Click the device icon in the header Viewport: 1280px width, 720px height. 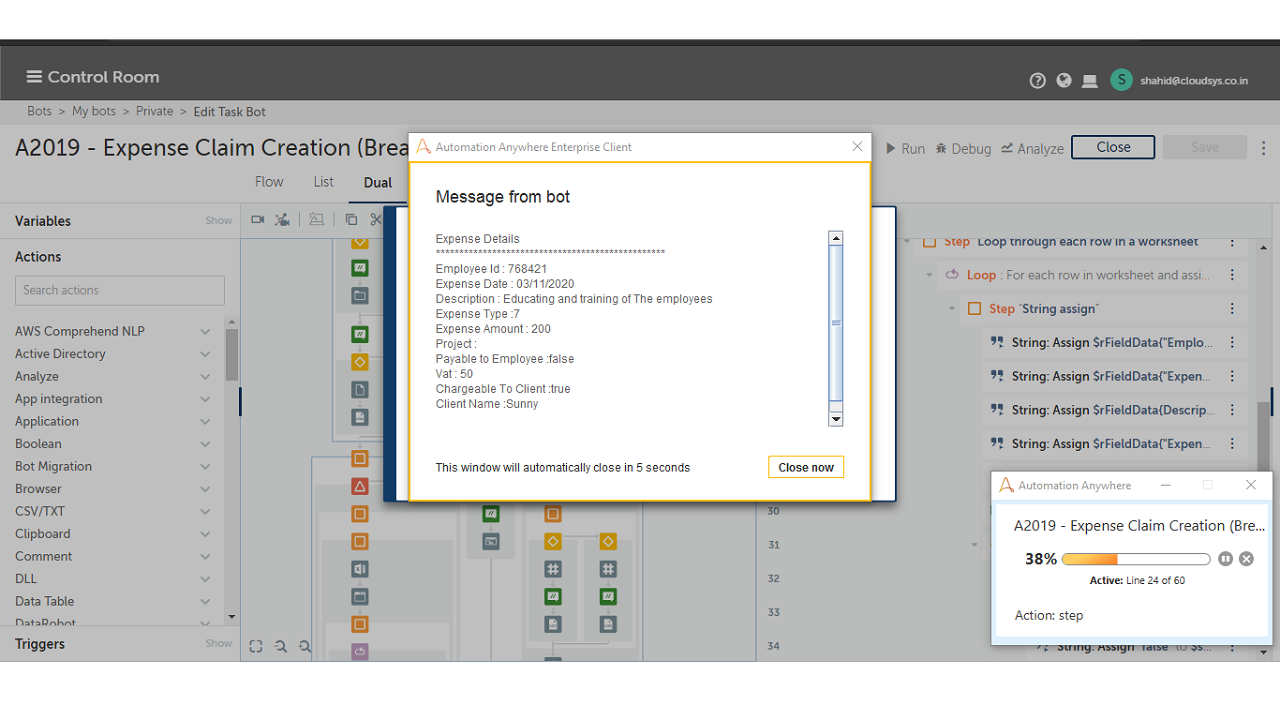click(x=1090, y=81)
